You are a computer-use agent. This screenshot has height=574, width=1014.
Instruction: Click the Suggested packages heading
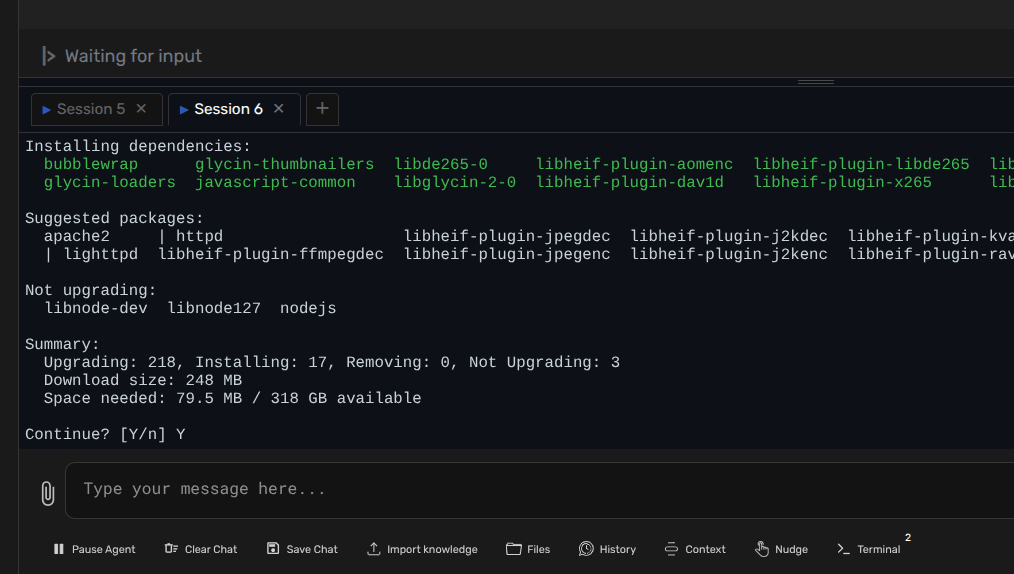[114, 218]
